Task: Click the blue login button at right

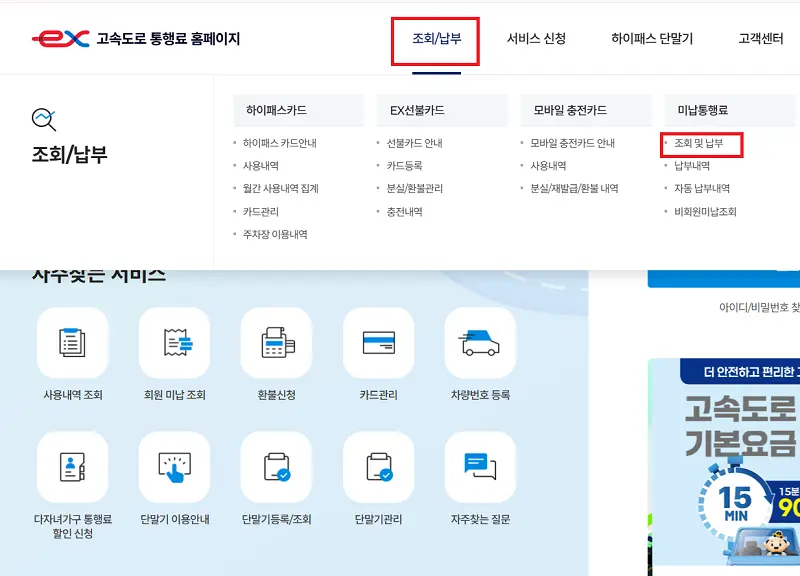Action: [724, 279]
